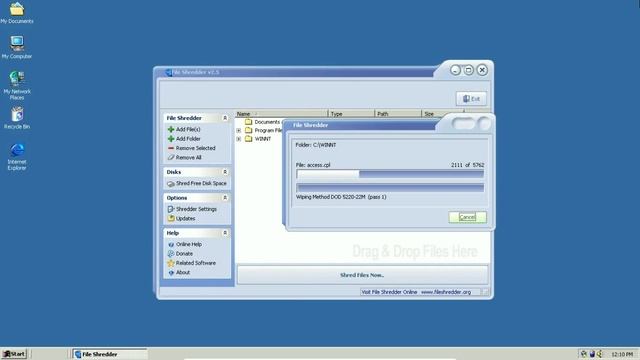Collapse the Options sidebar section

[x=225, y=198]
